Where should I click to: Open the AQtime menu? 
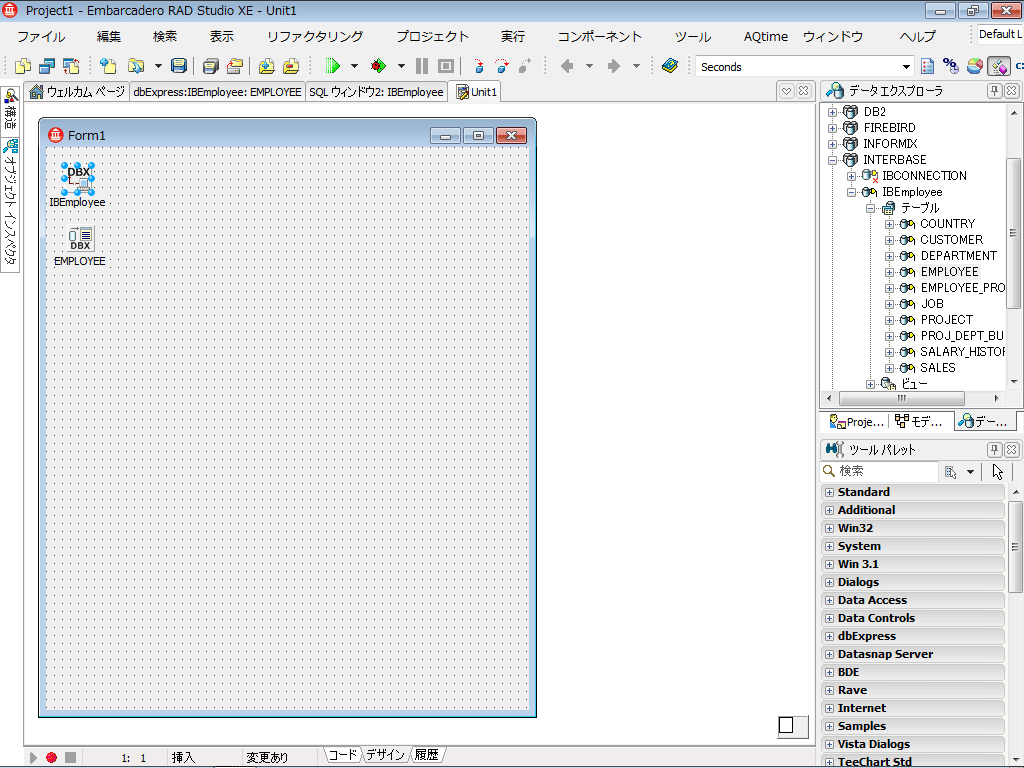[x=765, y=37]
